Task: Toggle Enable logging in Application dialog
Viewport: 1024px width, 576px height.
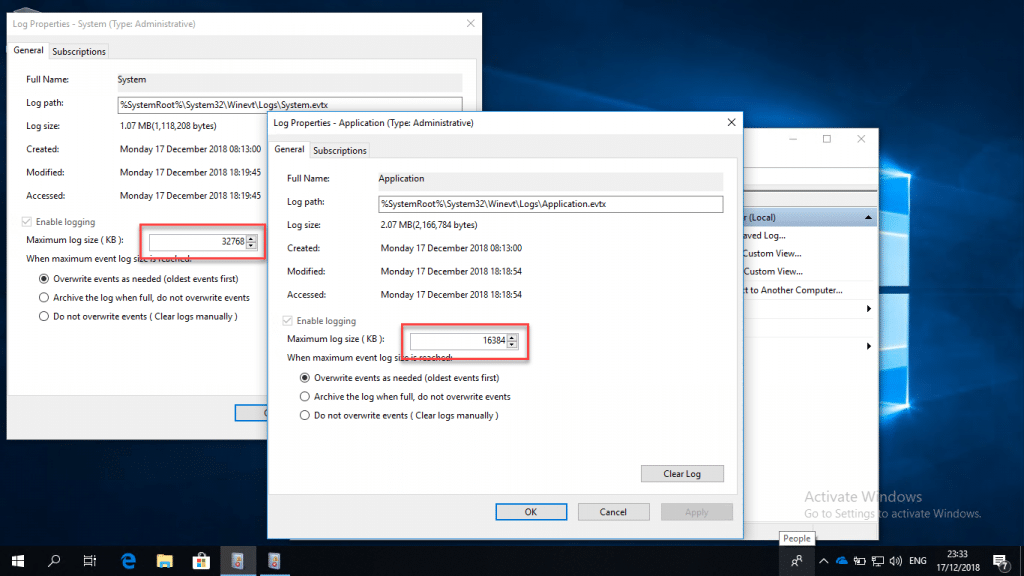Action: [x=287, y=321]
